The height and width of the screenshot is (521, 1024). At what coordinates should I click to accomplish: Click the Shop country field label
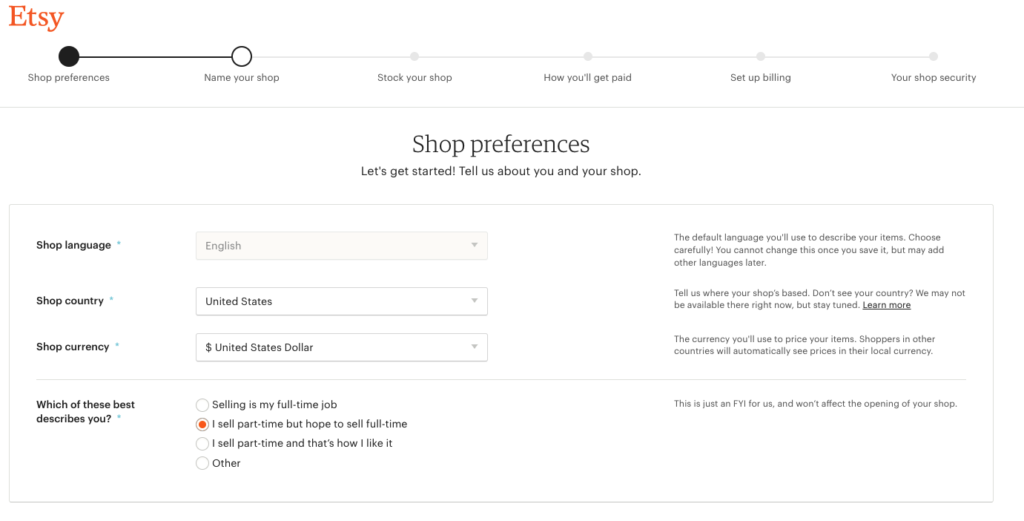[70, 301]
